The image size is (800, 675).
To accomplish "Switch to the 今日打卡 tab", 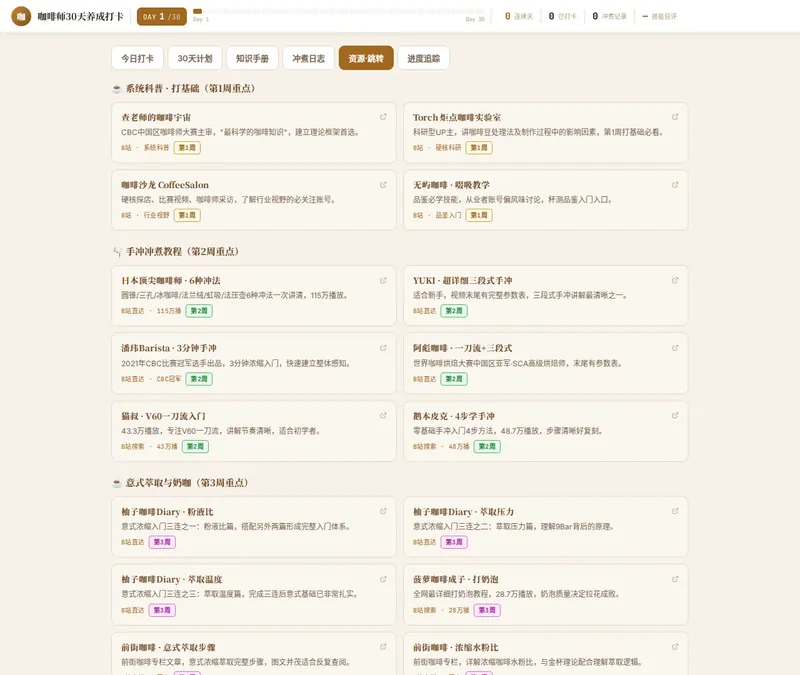I will (137, 58).
